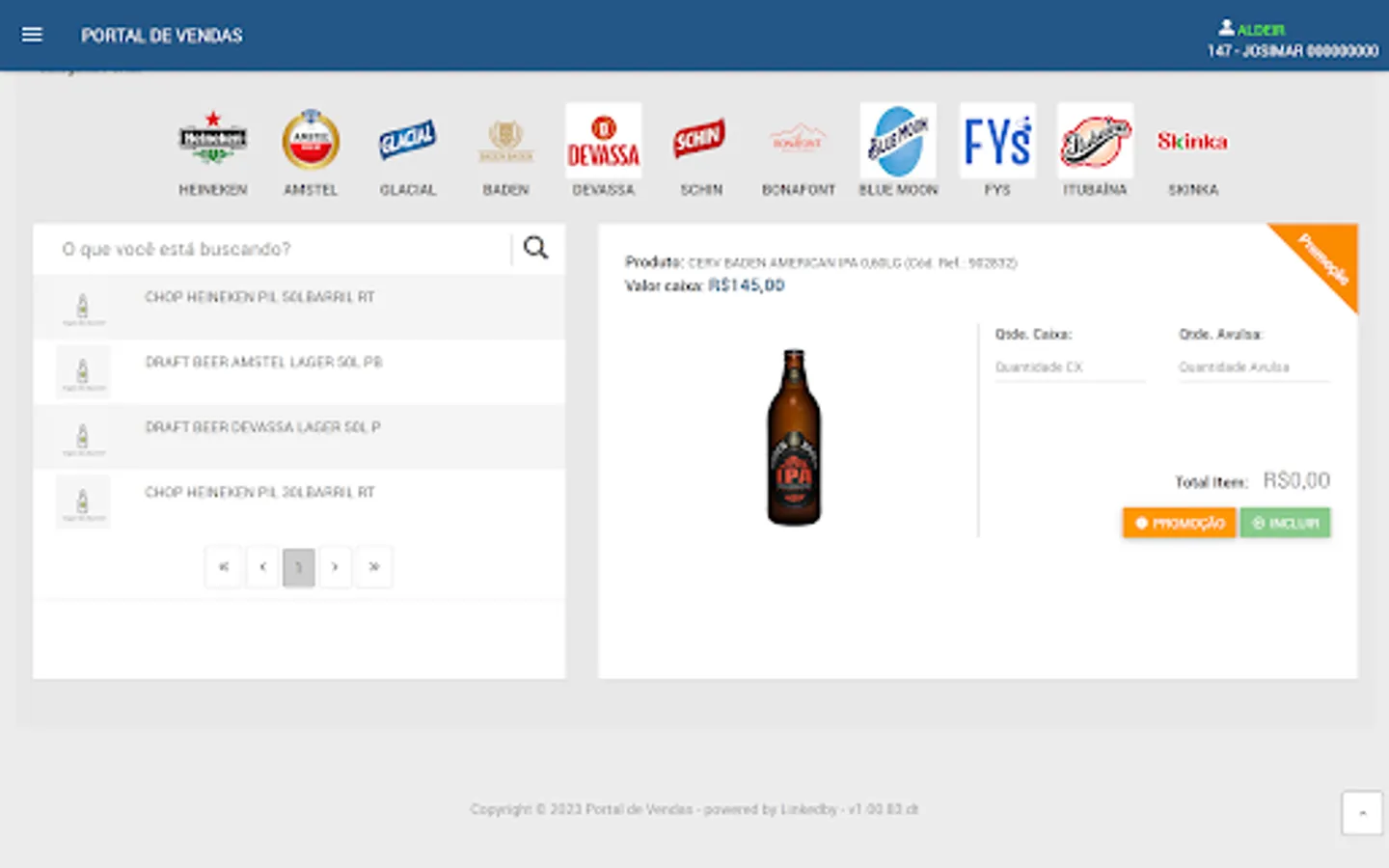Select page 1 in pagination
This screenshot has width=1389, height=868.
pos(299,567)
